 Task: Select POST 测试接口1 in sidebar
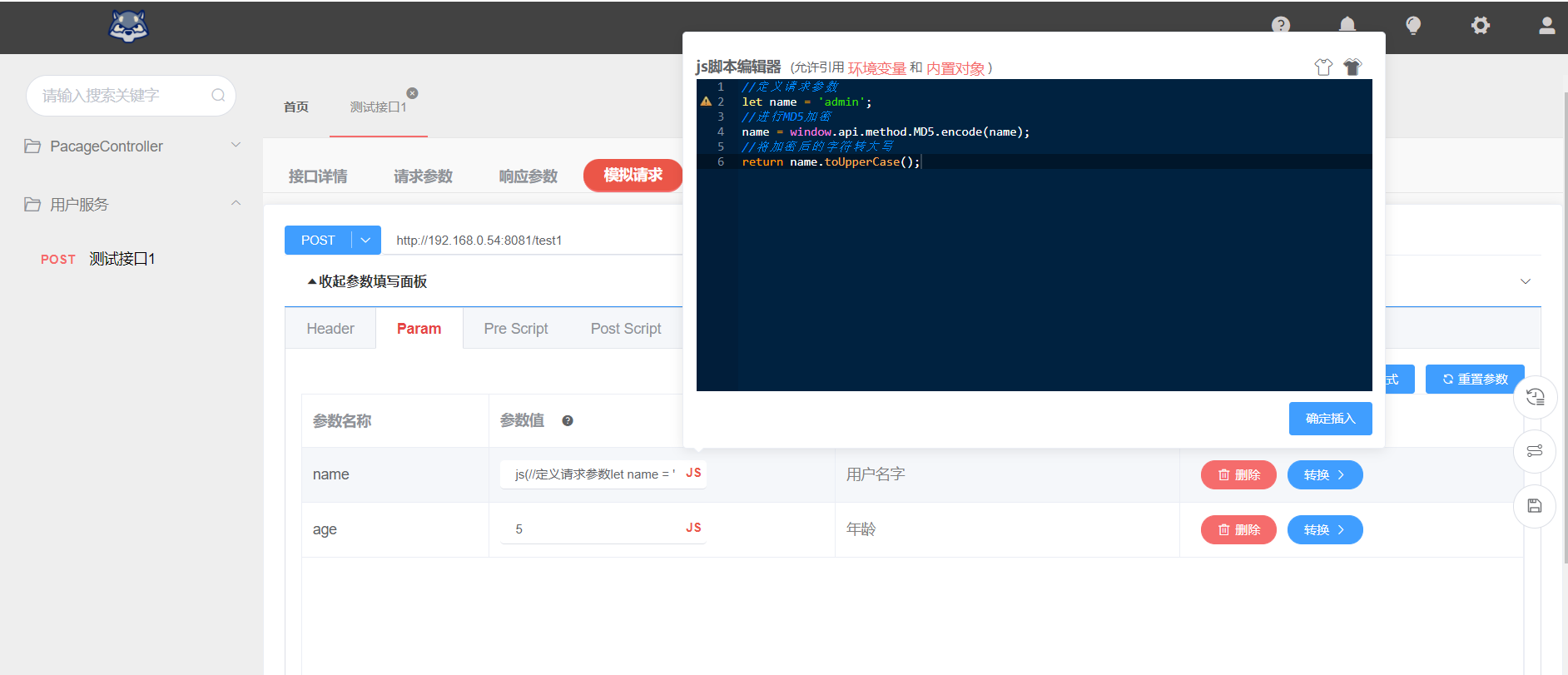[98, 259]
